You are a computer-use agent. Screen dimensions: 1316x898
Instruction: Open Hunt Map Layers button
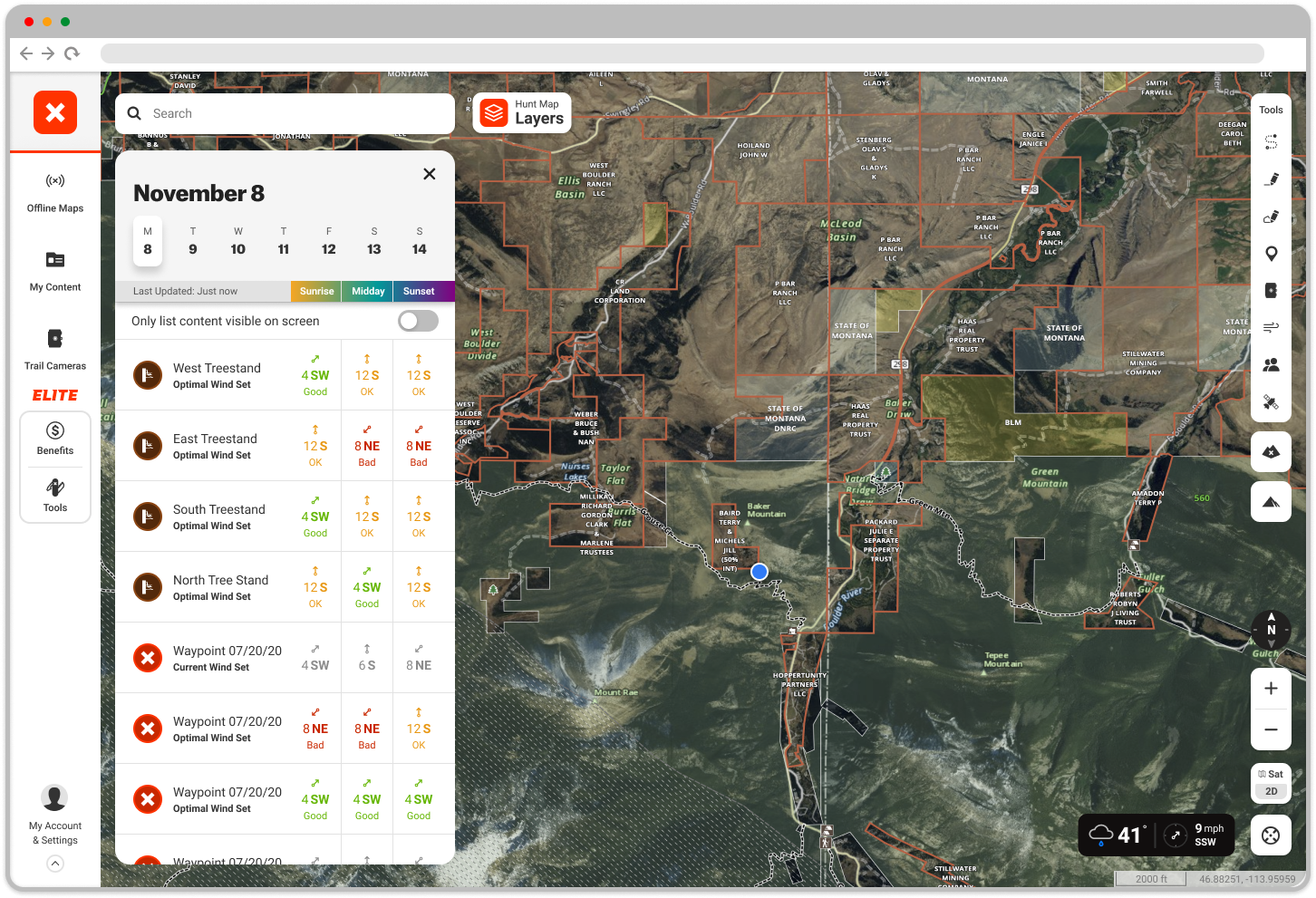point(522,113)
